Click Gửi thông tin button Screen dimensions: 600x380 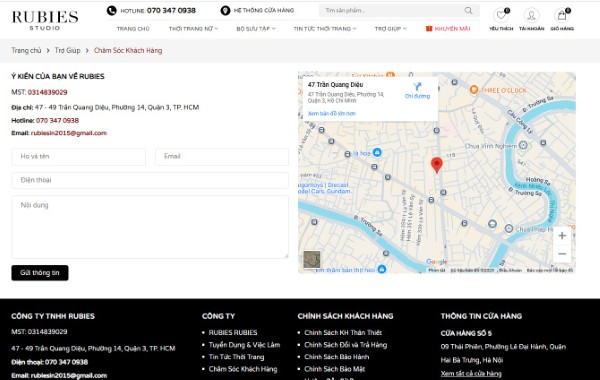click(x=40, y=273)
